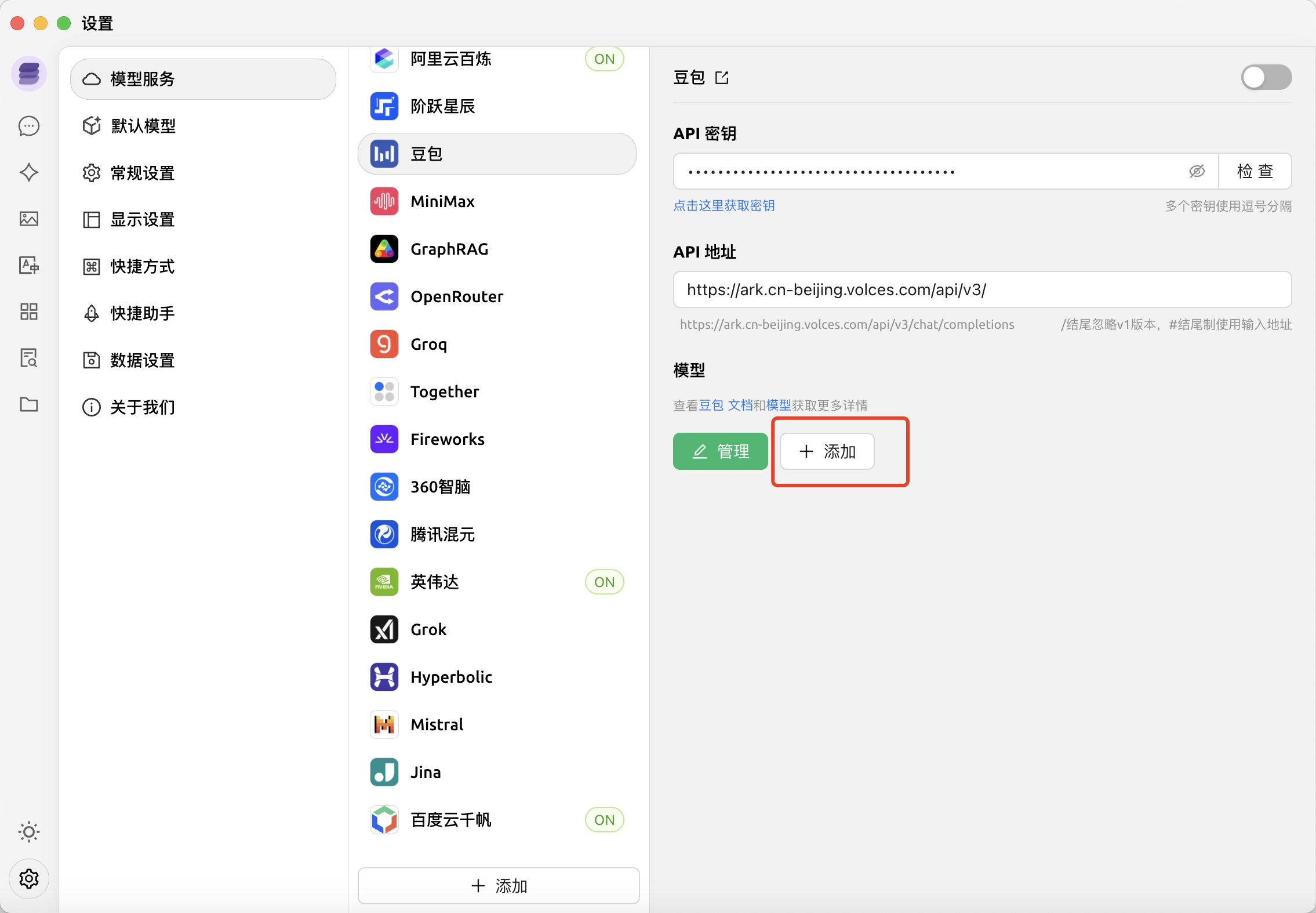Open the chat assistant sidebar icon
Screen dimensions: 1316x913
click(29, 126)
